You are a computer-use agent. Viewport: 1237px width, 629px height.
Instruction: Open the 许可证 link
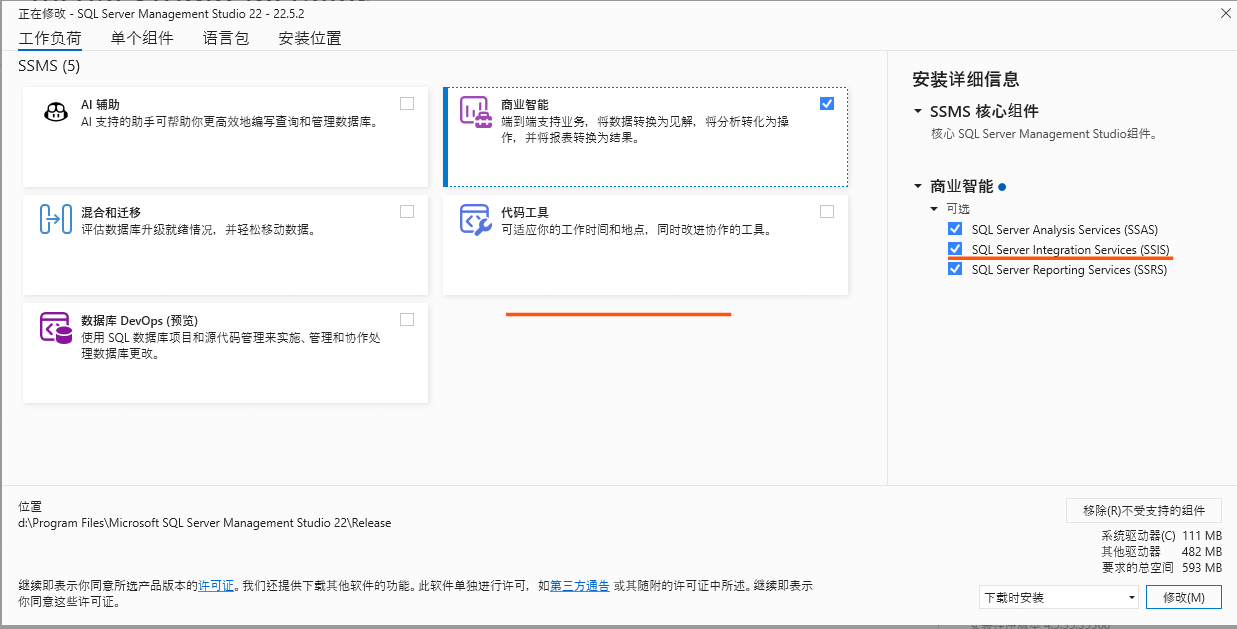tap(216, 585)
